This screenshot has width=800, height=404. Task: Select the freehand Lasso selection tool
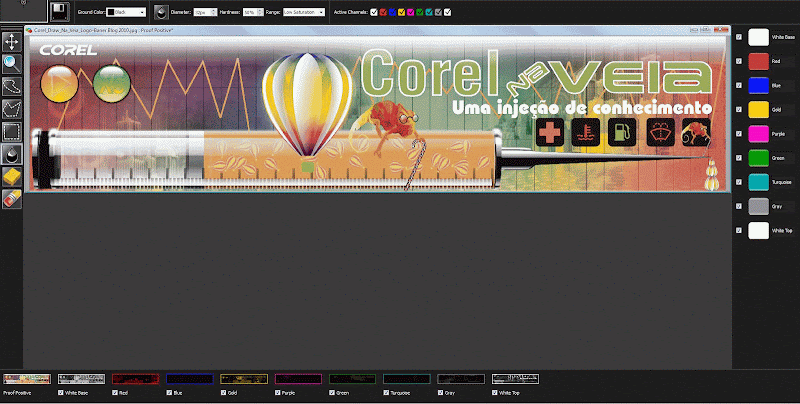pyautogui.click(x=12, y=87)
